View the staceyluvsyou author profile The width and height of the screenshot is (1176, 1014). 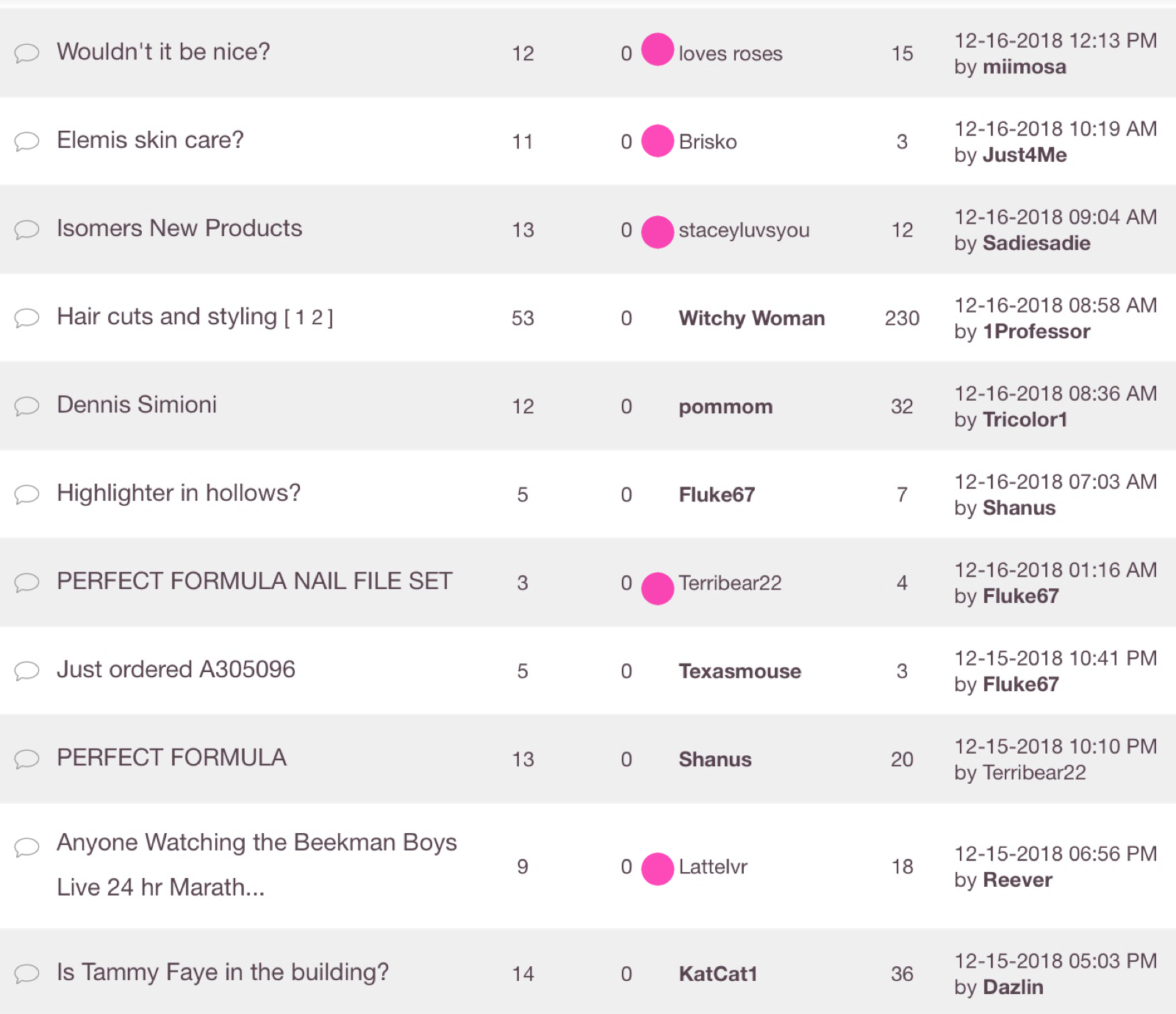point(743,230)
